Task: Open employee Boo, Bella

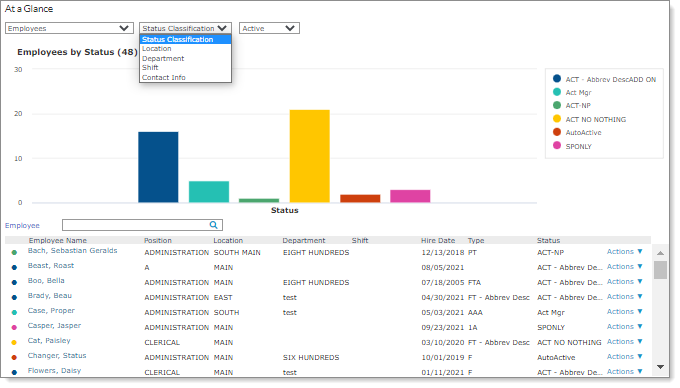Action: 46,280
